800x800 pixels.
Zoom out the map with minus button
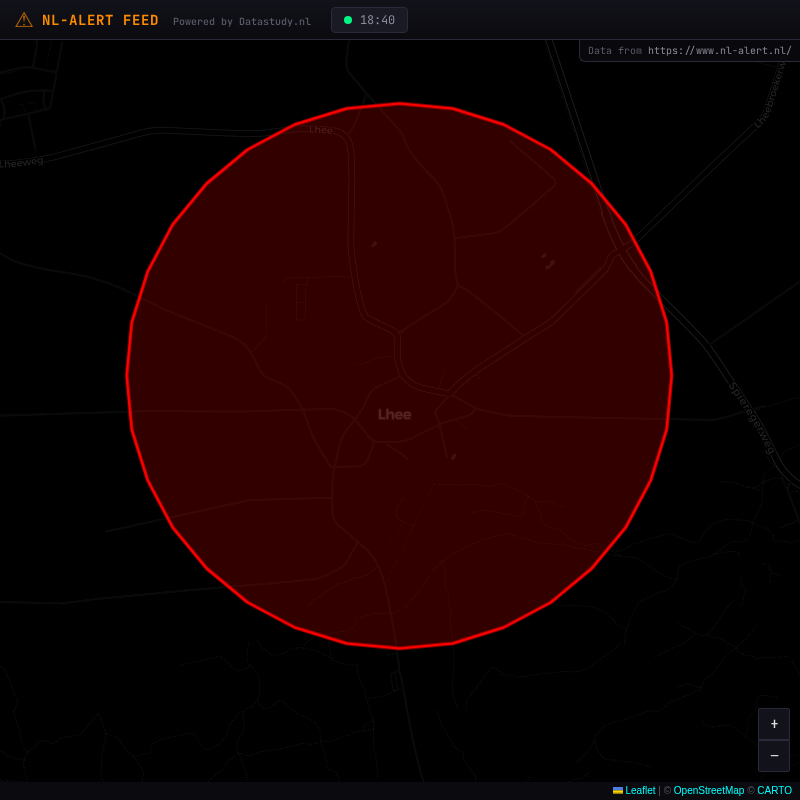pos(774,756)
